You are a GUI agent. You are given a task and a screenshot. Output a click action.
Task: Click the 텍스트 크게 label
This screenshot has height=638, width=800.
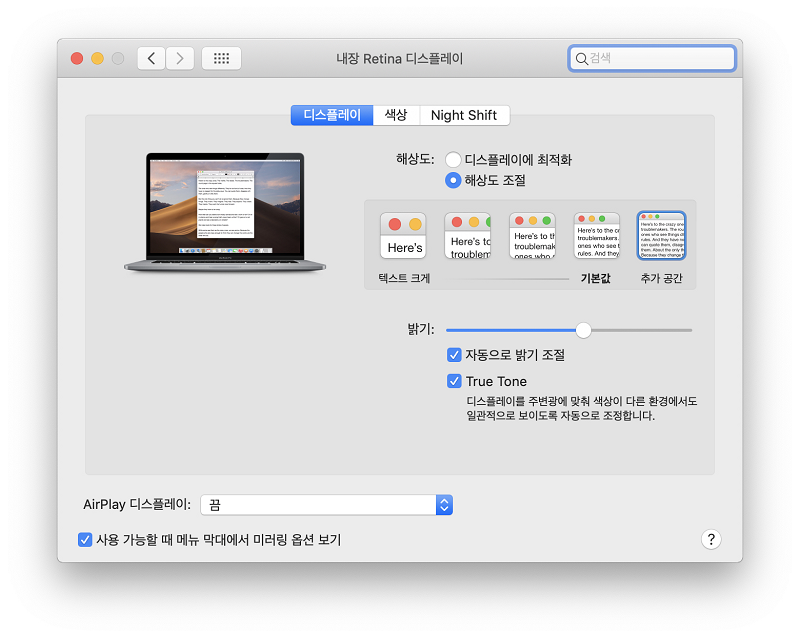[x=404, y=278]
